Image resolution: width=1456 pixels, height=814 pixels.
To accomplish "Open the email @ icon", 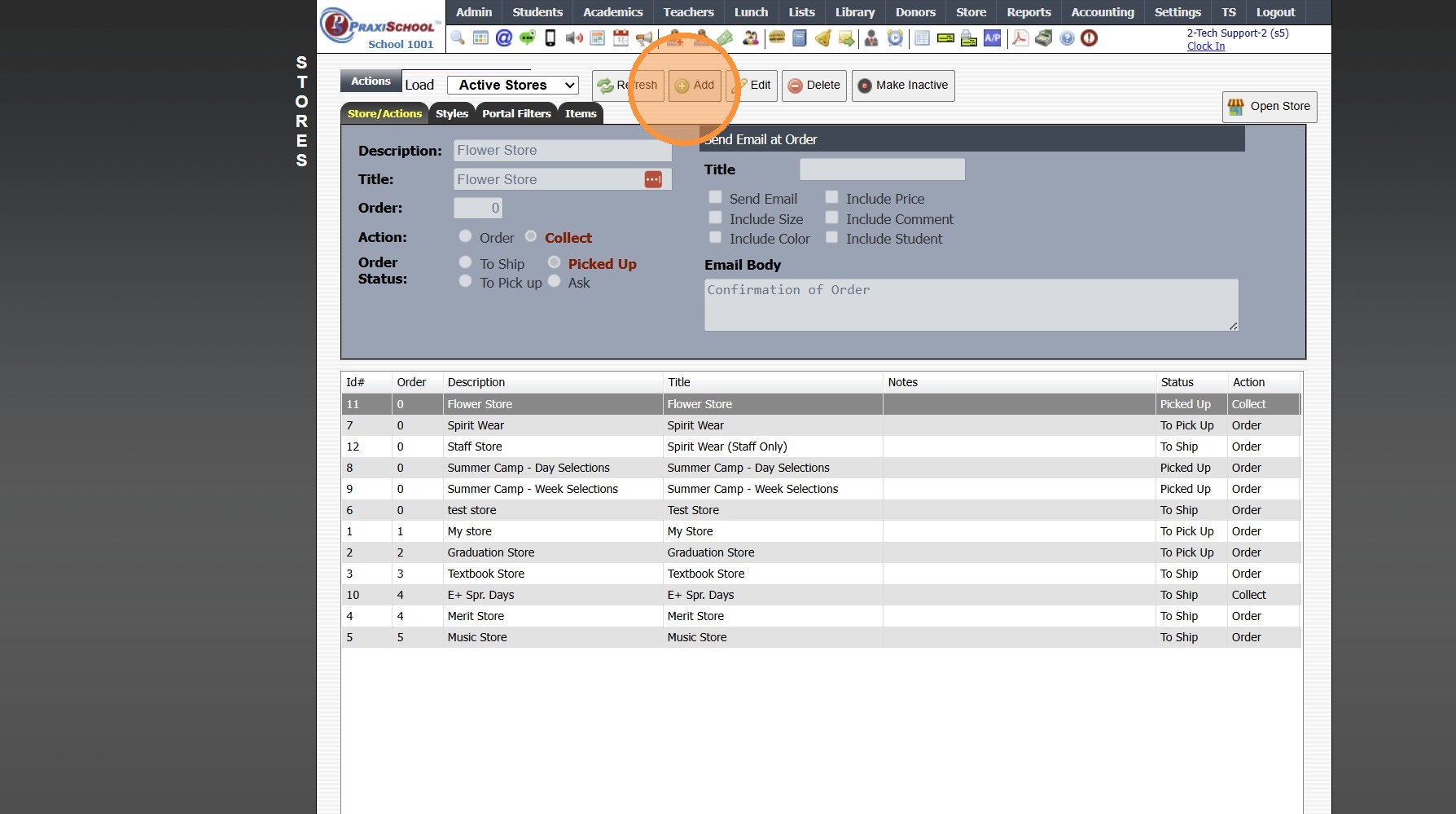I will (504, 38).
